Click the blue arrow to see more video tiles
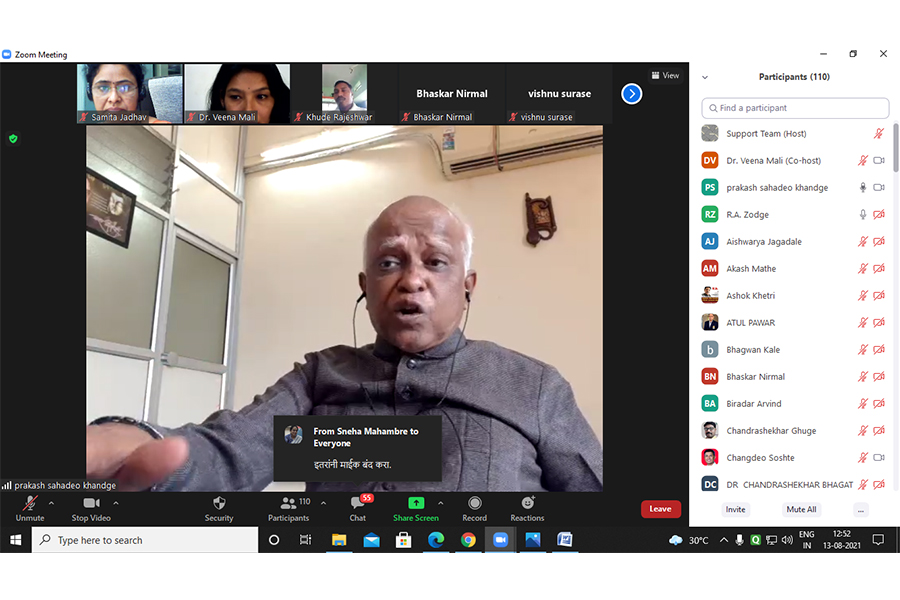 click(631, 94)
